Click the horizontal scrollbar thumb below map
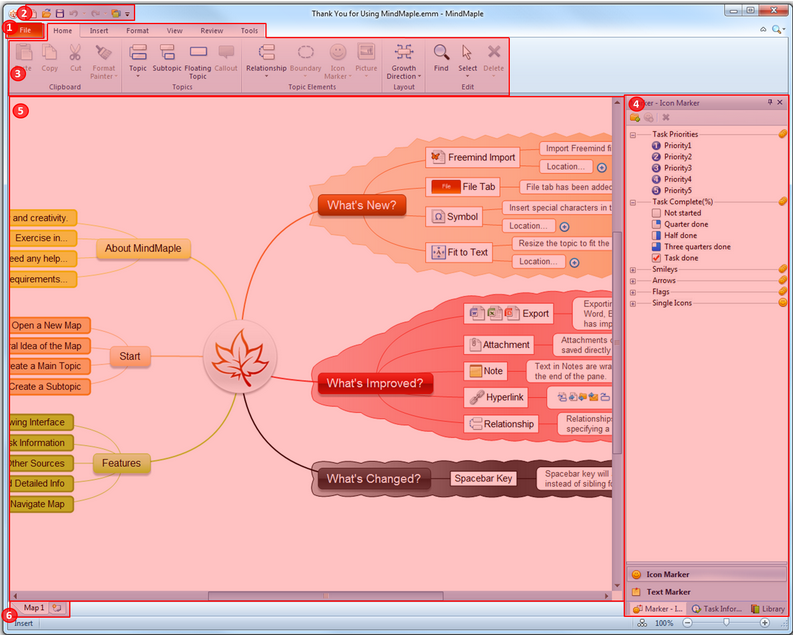 (x=326, y=596)
